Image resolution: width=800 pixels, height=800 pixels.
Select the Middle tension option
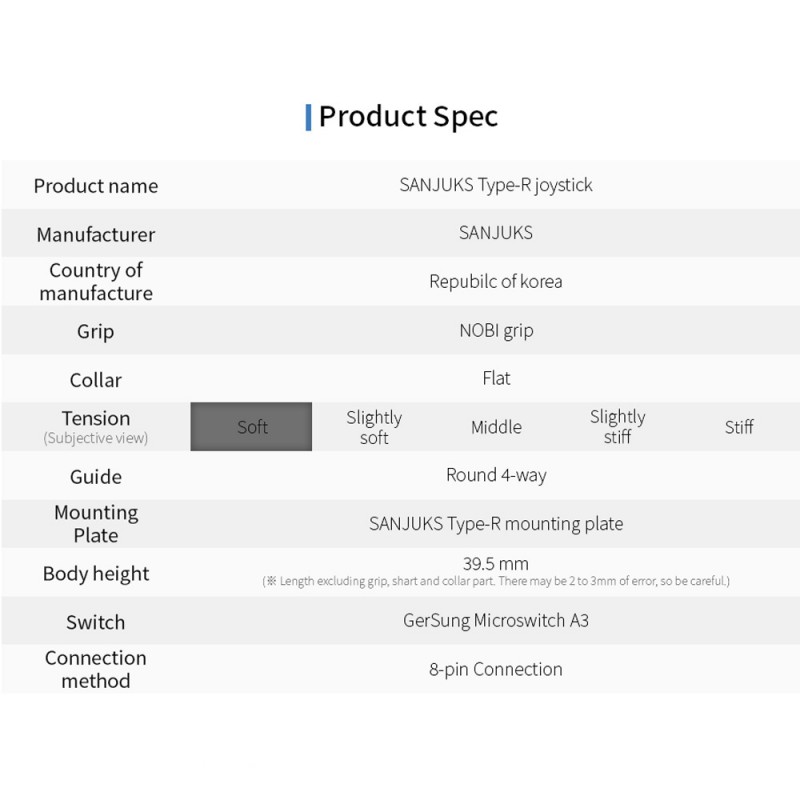click(x=496, y=427)
